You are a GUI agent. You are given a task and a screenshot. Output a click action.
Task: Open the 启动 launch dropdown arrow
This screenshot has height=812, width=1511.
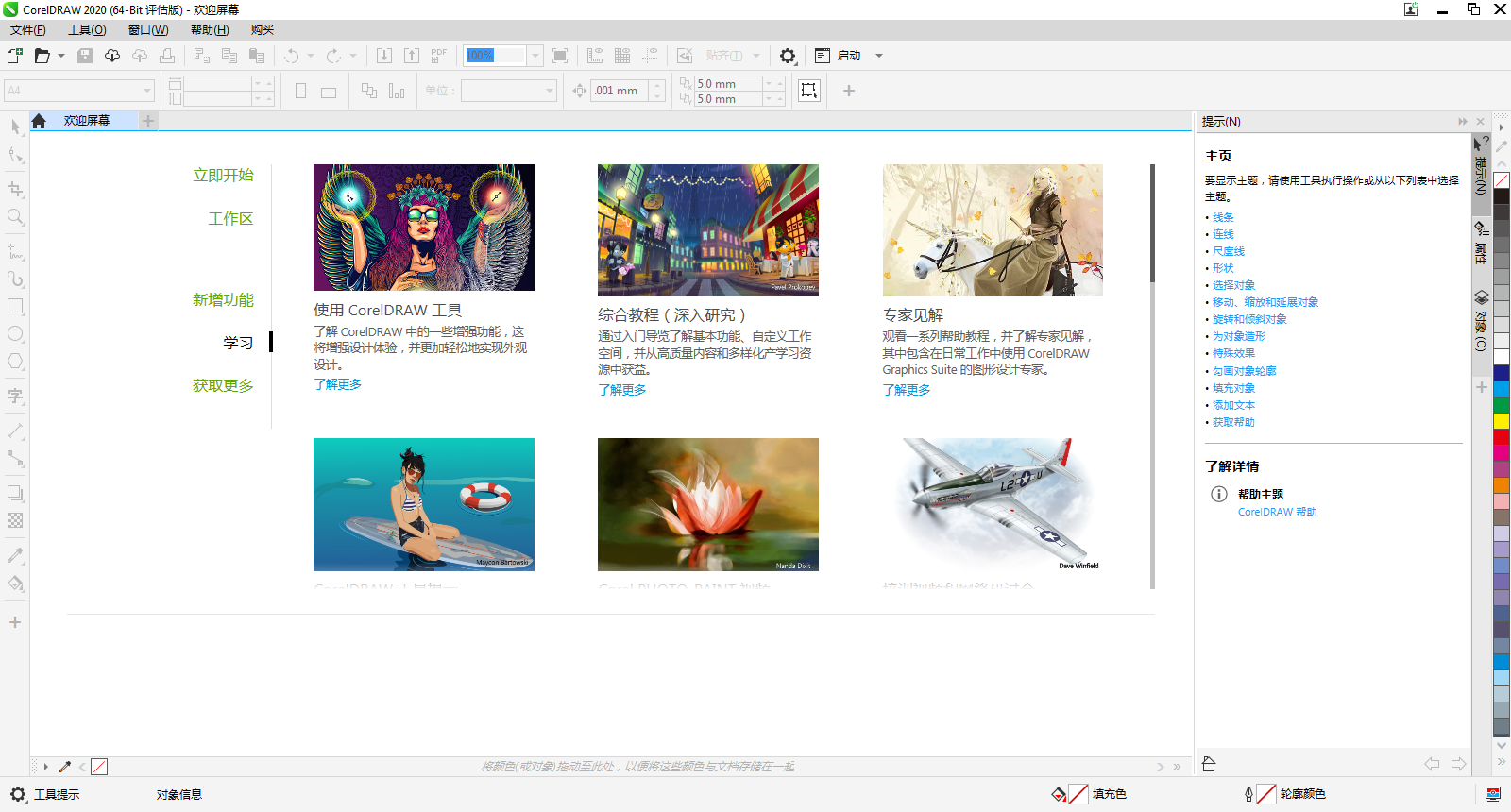pyautogui.click(x=879, y=56)
